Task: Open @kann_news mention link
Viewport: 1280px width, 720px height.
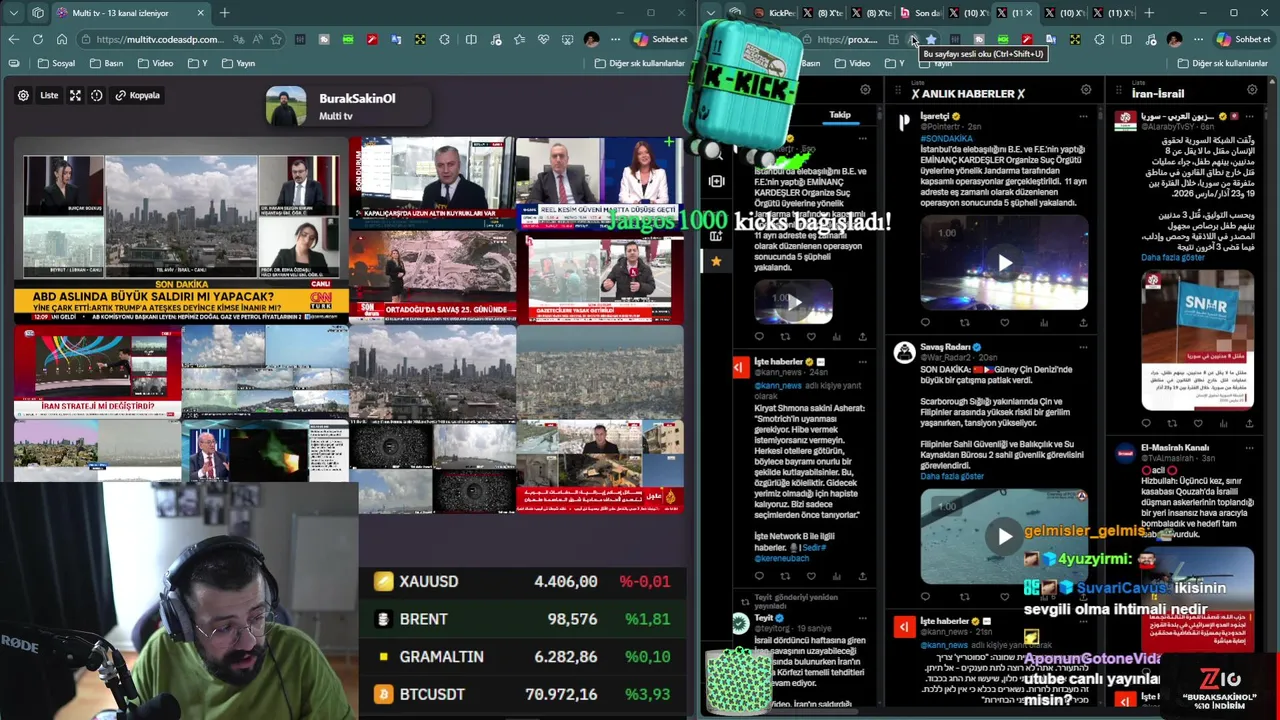Action: pyautogui.click(x=778, y=384)
